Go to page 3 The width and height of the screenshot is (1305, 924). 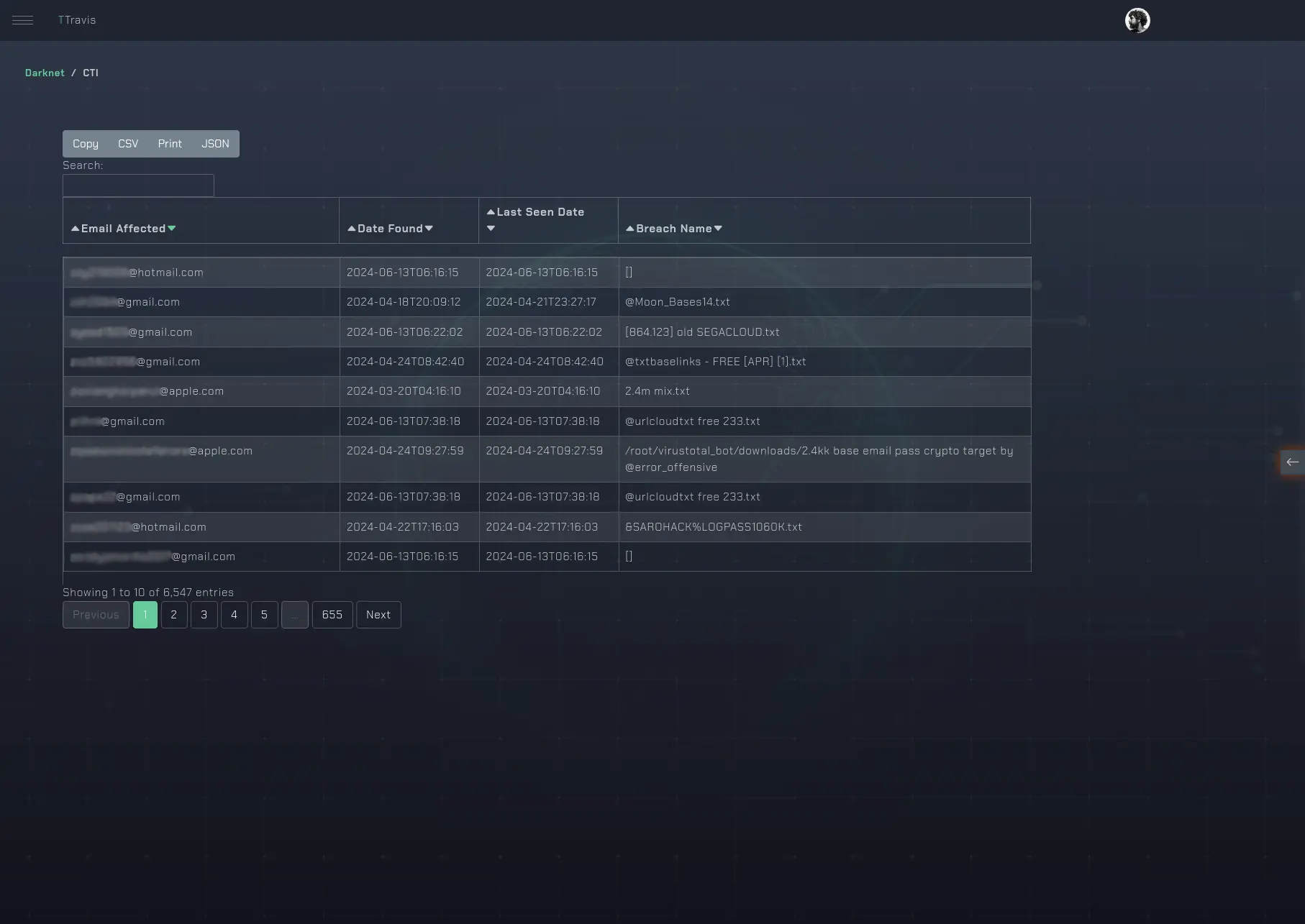click(204, 615)
